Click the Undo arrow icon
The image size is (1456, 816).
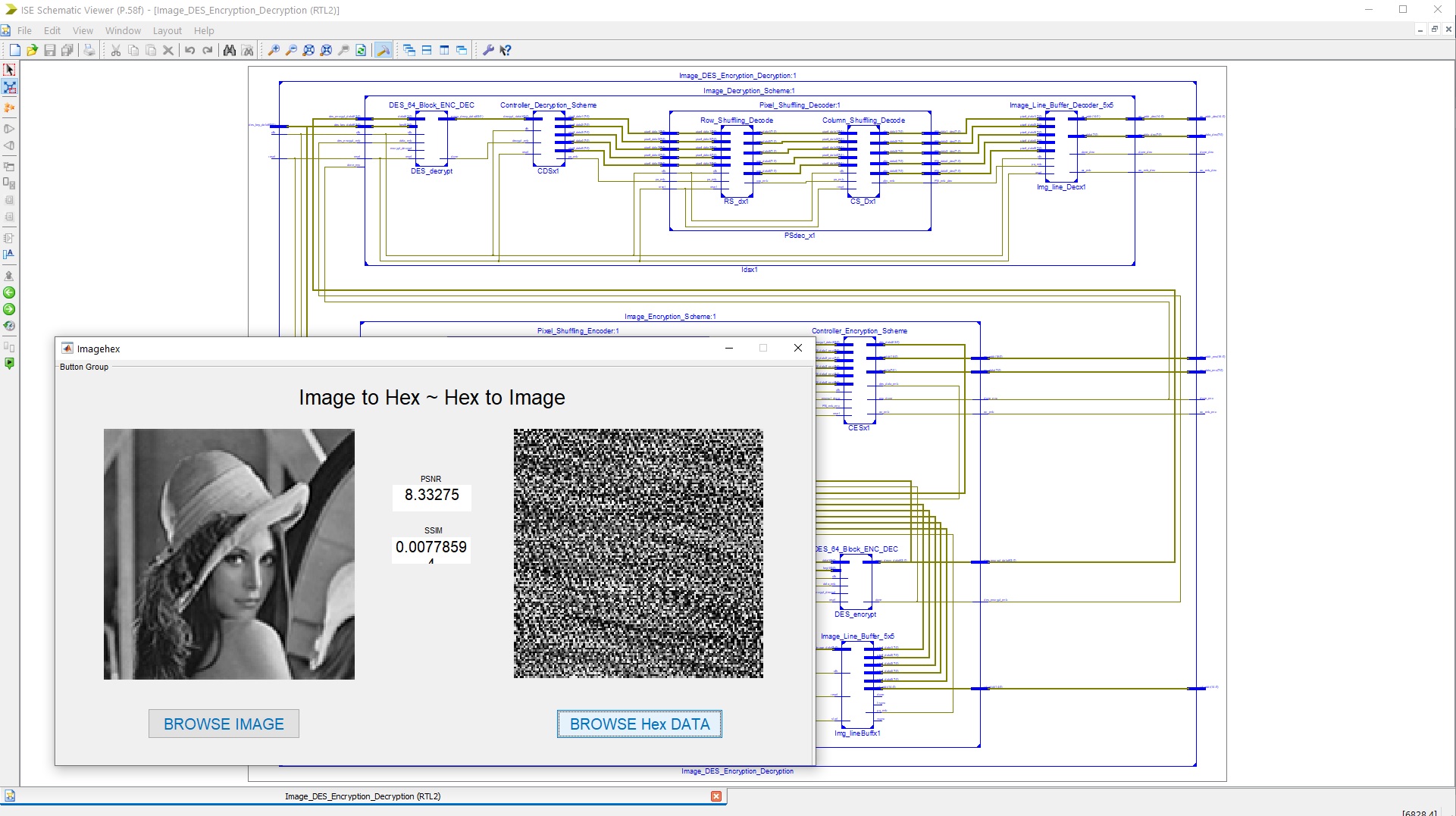pos(189,50)
